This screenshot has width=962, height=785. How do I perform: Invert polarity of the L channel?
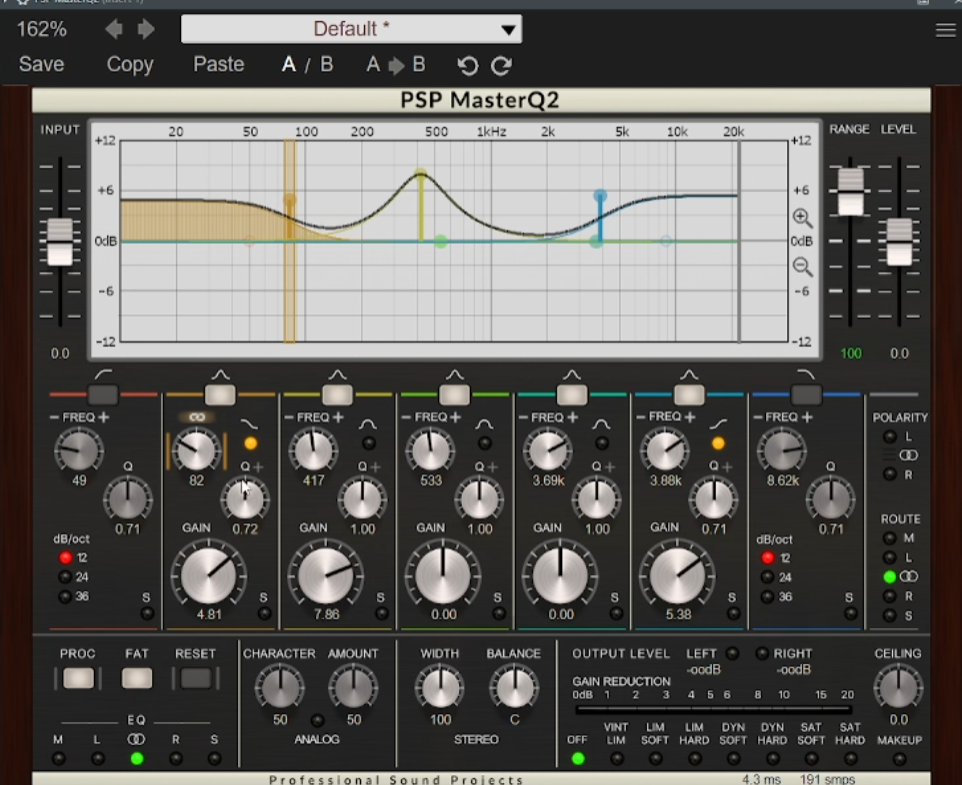[x=890, y=437]
